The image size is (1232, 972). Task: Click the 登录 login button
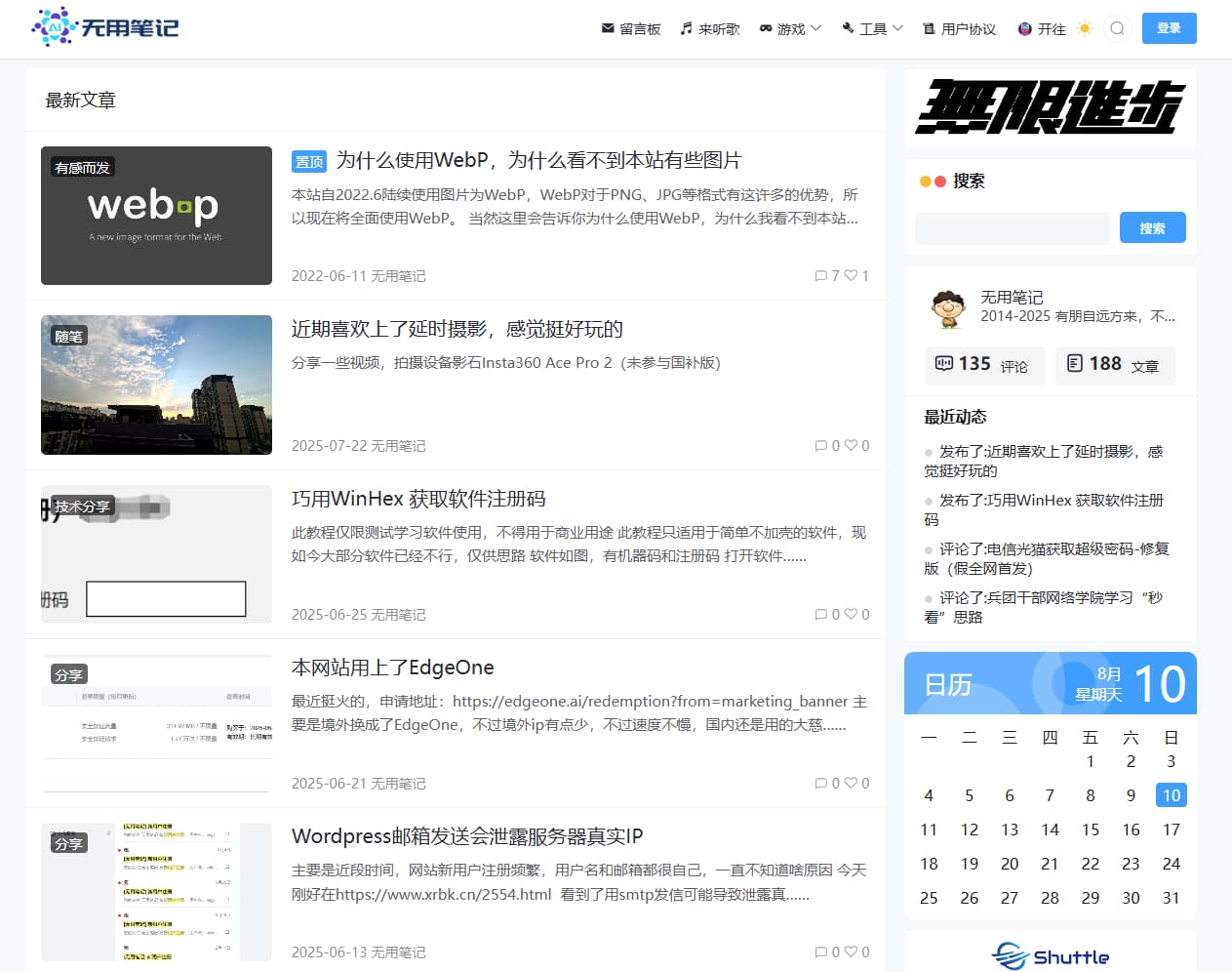[x=1169, y=28]
